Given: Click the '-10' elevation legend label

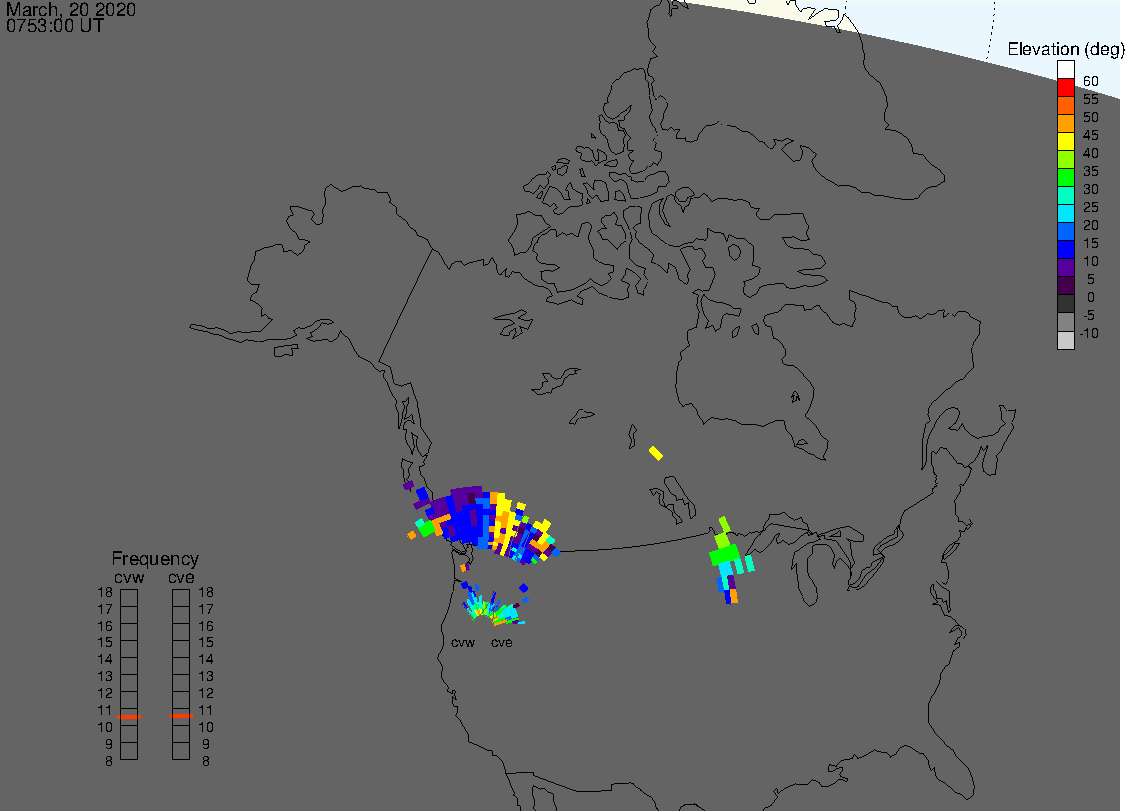Looking at the screenshot, I should [1089, 334].
